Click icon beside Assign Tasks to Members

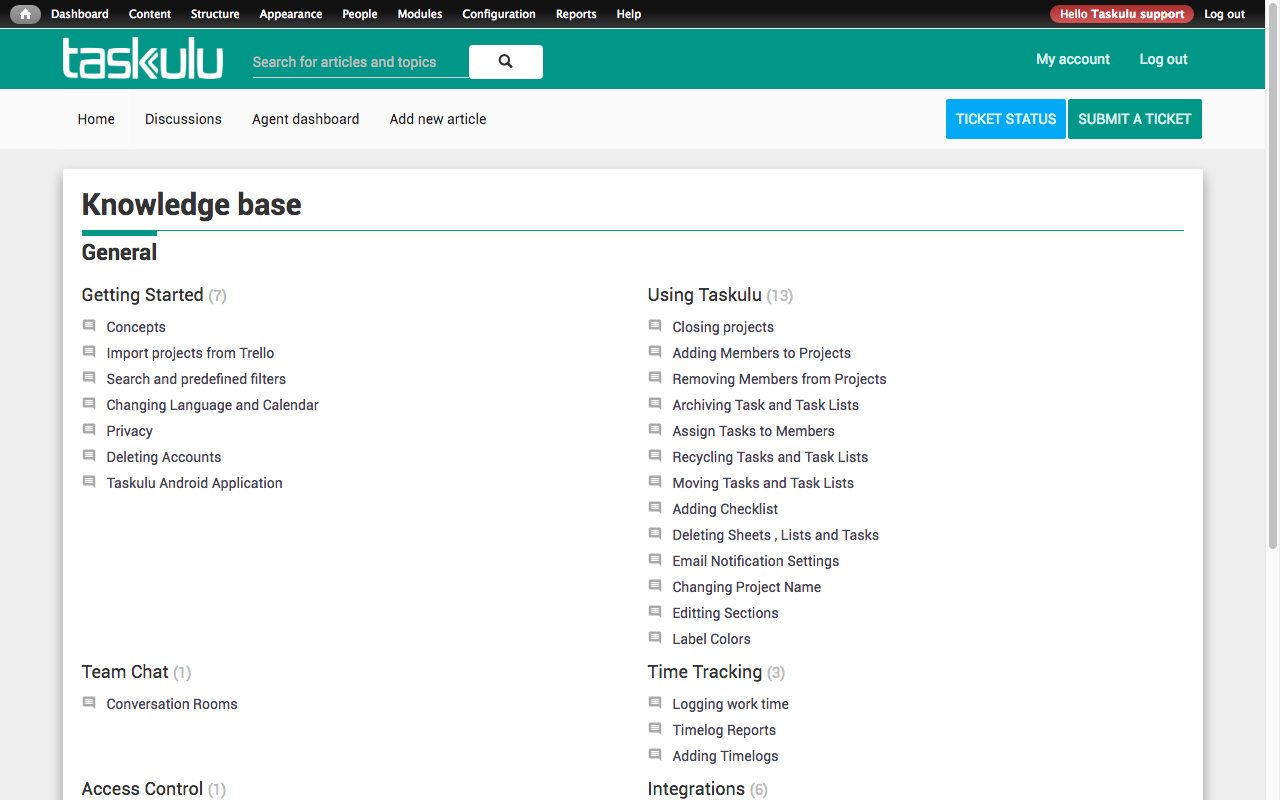pyautogui.click(x=655, y=430)
